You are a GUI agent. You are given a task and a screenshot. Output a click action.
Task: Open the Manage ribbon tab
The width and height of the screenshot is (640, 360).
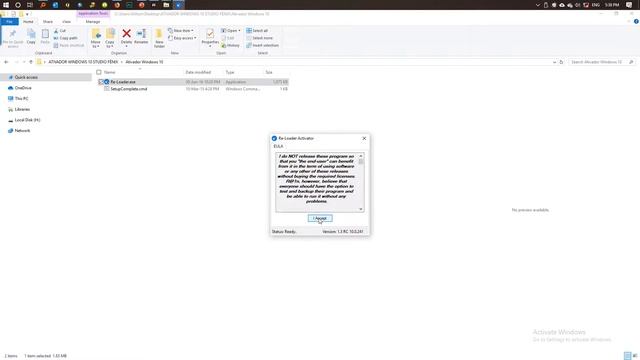tap(93, 22)
